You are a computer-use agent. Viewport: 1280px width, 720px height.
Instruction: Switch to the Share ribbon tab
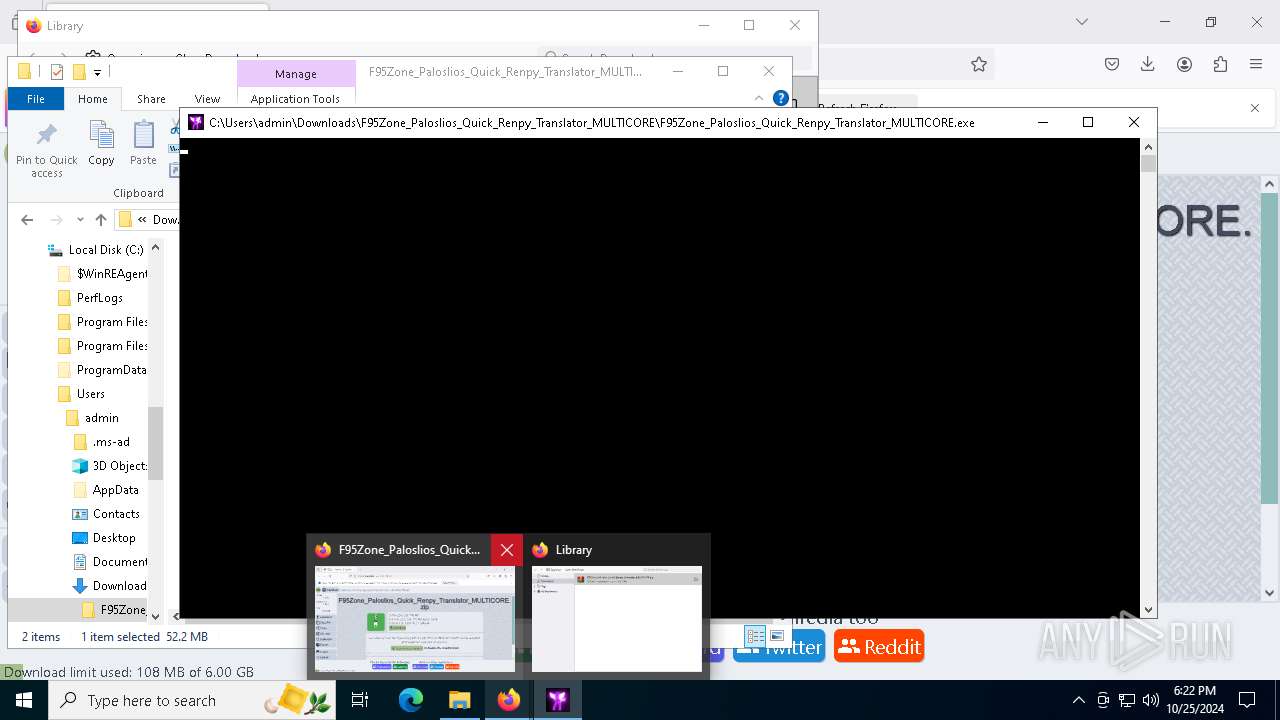point(151,99)
